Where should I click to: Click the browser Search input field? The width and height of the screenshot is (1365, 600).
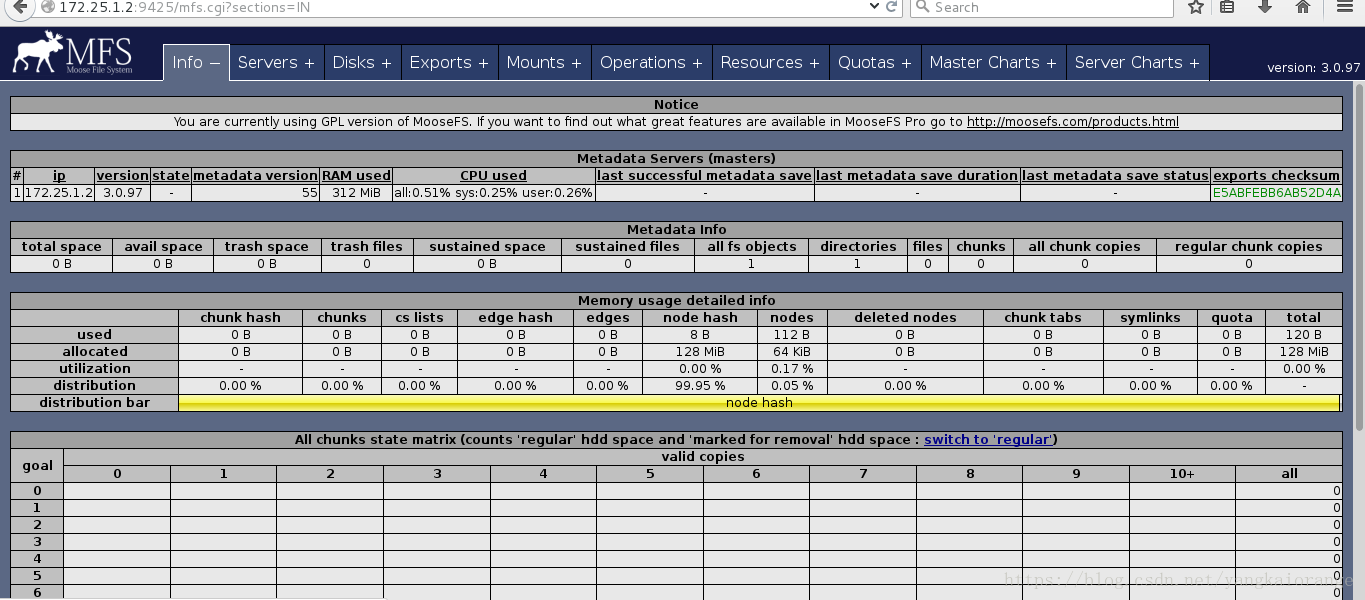(x=1040, y=7)
